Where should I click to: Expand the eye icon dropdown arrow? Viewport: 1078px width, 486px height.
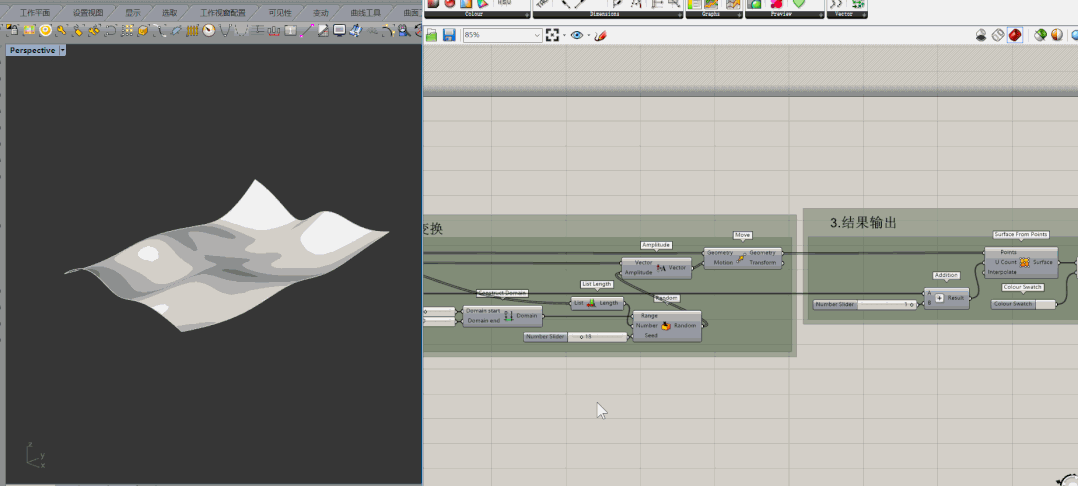(588, 35)
